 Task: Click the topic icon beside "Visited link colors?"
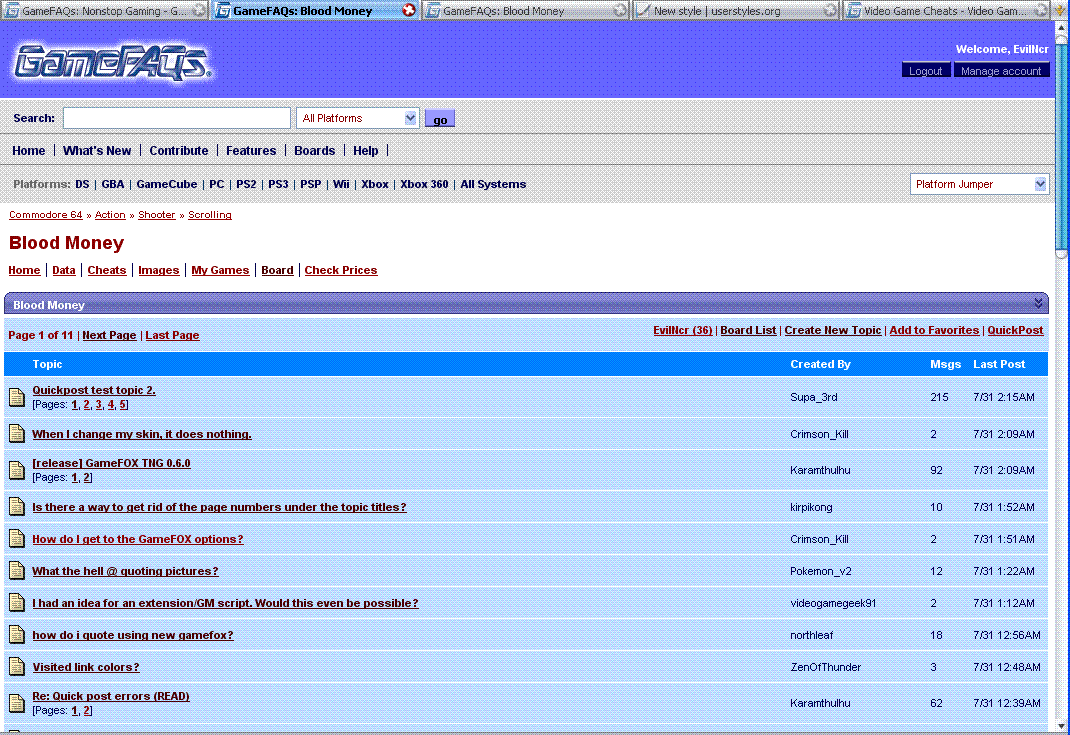coord(16,667)
